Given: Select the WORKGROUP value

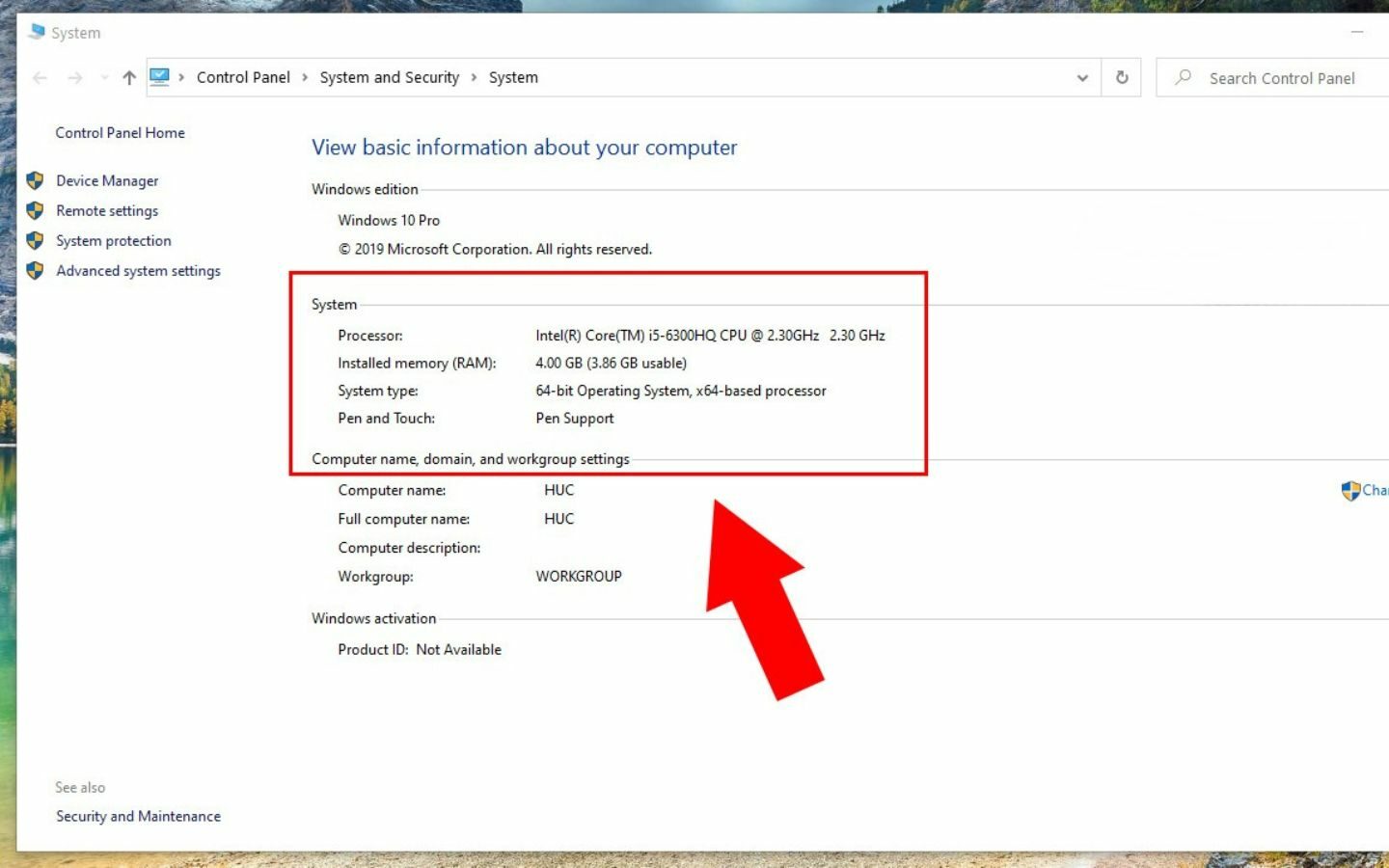Looking at the screenshot, I should pyautogui.click(x=579, y=577).
